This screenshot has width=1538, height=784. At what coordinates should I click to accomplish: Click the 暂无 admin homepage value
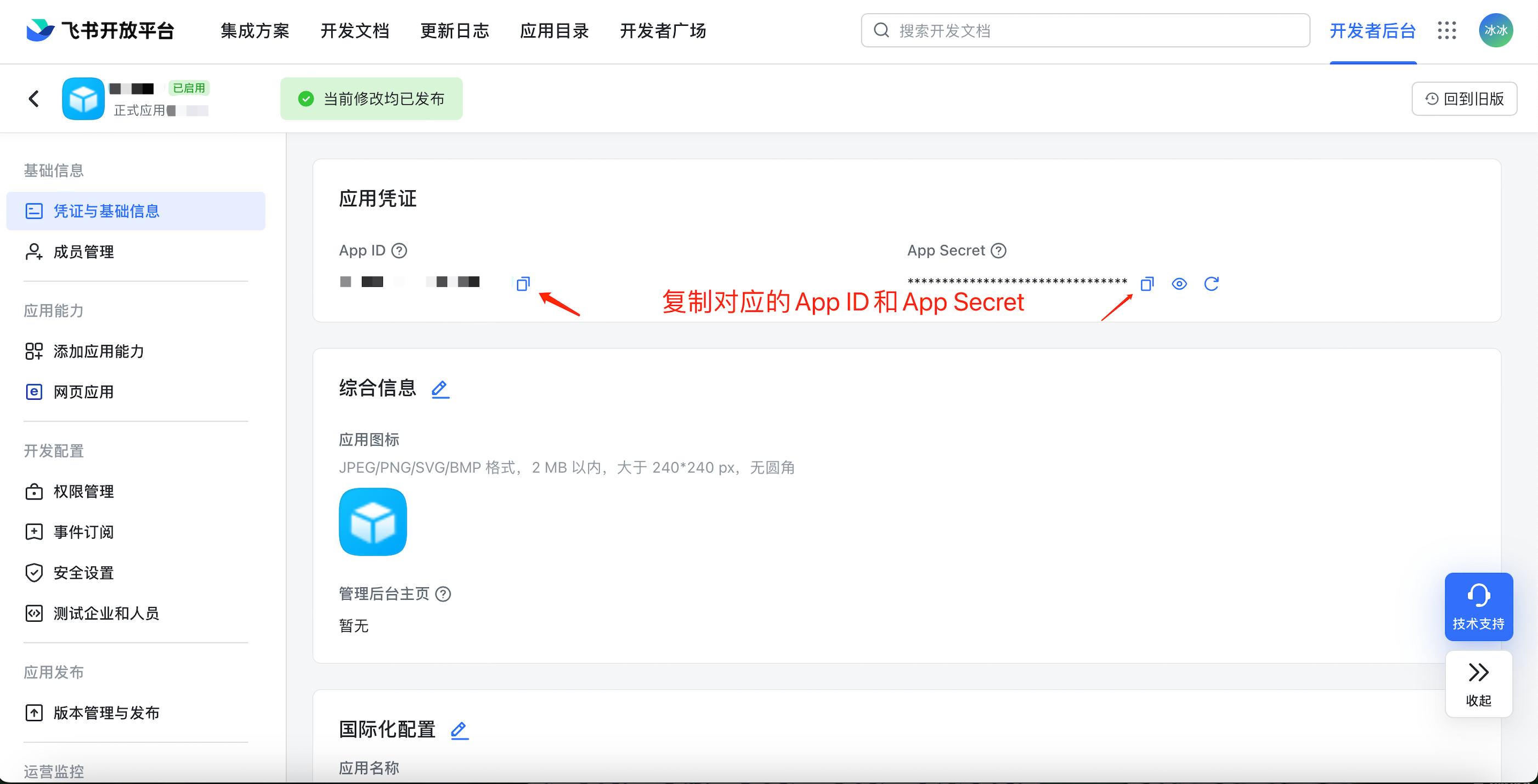coord(353,626)
